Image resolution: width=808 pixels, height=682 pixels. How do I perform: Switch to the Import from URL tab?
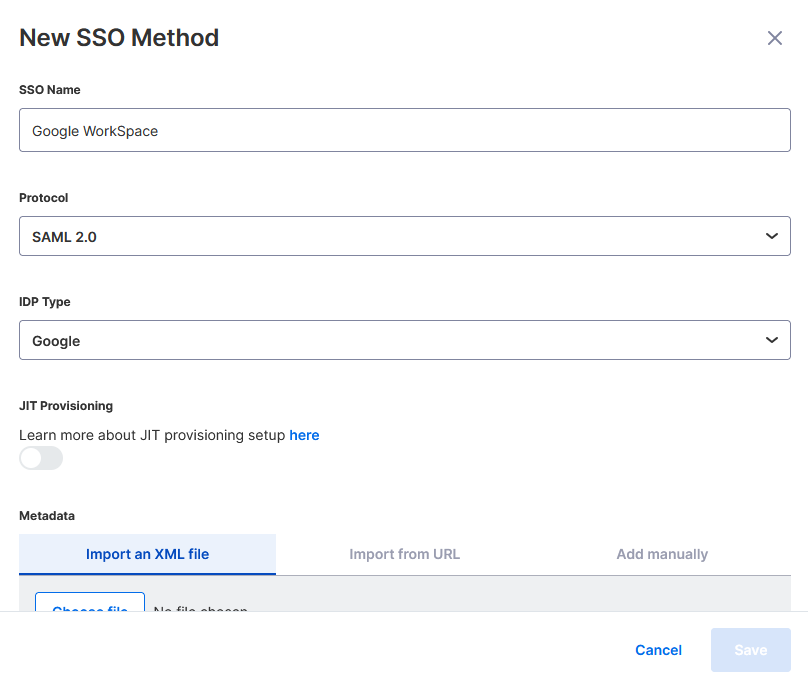click(404, 553)
